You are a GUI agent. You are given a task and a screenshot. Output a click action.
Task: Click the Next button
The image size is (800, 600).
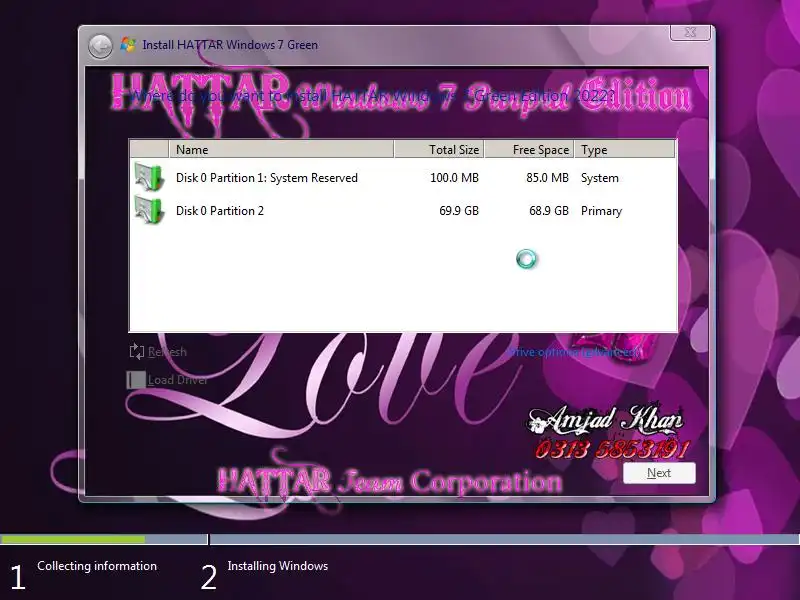659,473
